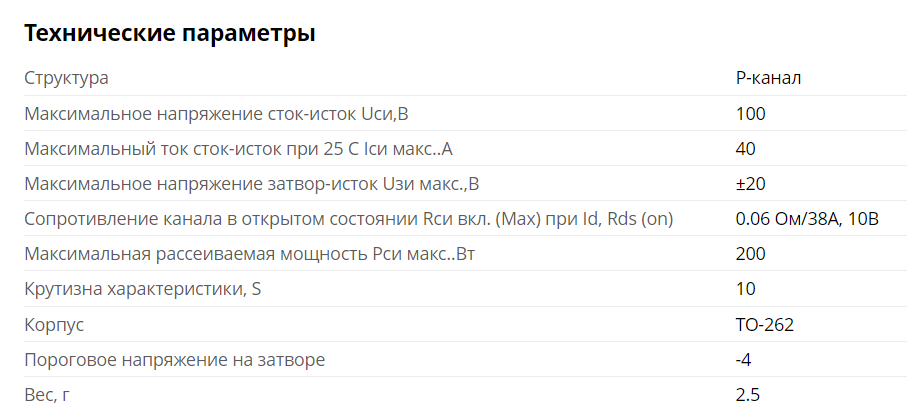This screenshot has height=416, width=907.
Task: Click the Р-канал value
Action: pos(768,78)
